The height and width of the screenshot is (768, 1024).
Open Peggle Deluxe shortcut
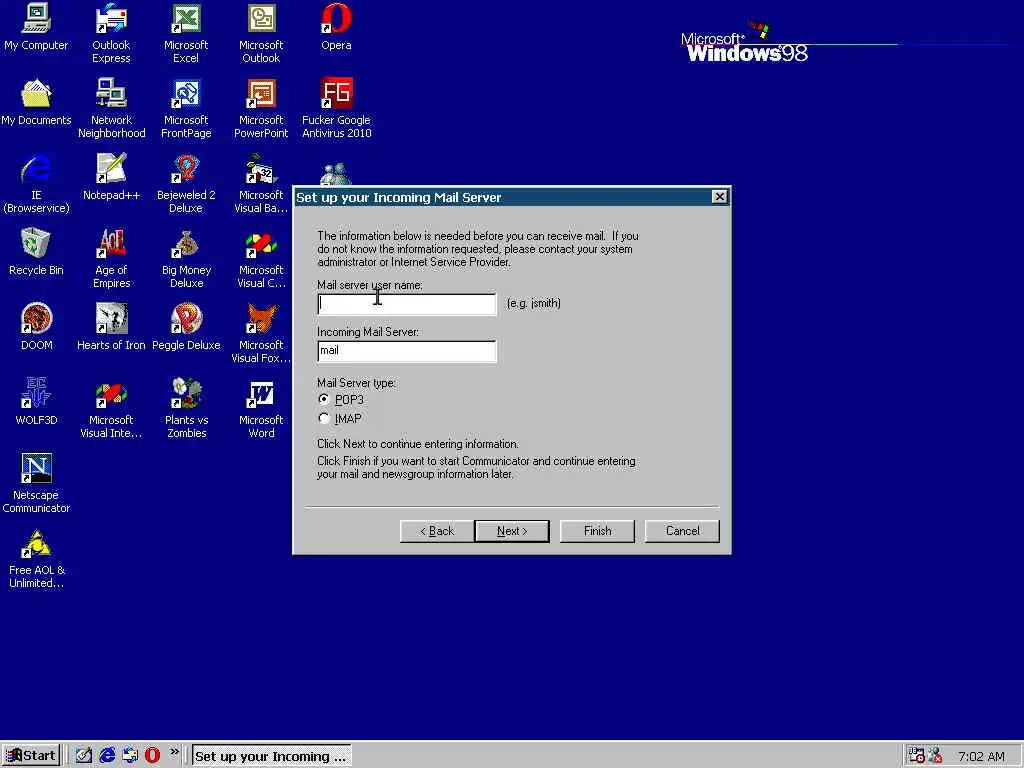click(186, 328)
